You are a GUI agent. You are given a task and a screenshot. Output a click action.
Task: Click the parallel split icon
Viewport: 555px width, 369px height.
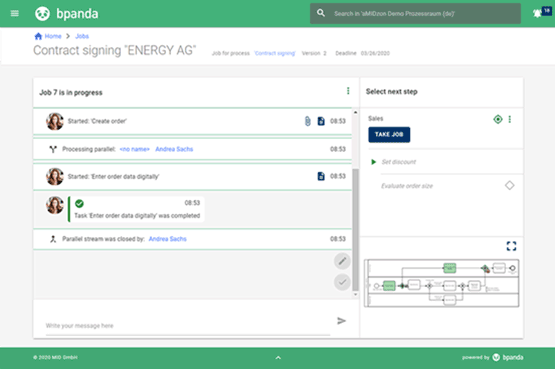click(x=53, y=149)
